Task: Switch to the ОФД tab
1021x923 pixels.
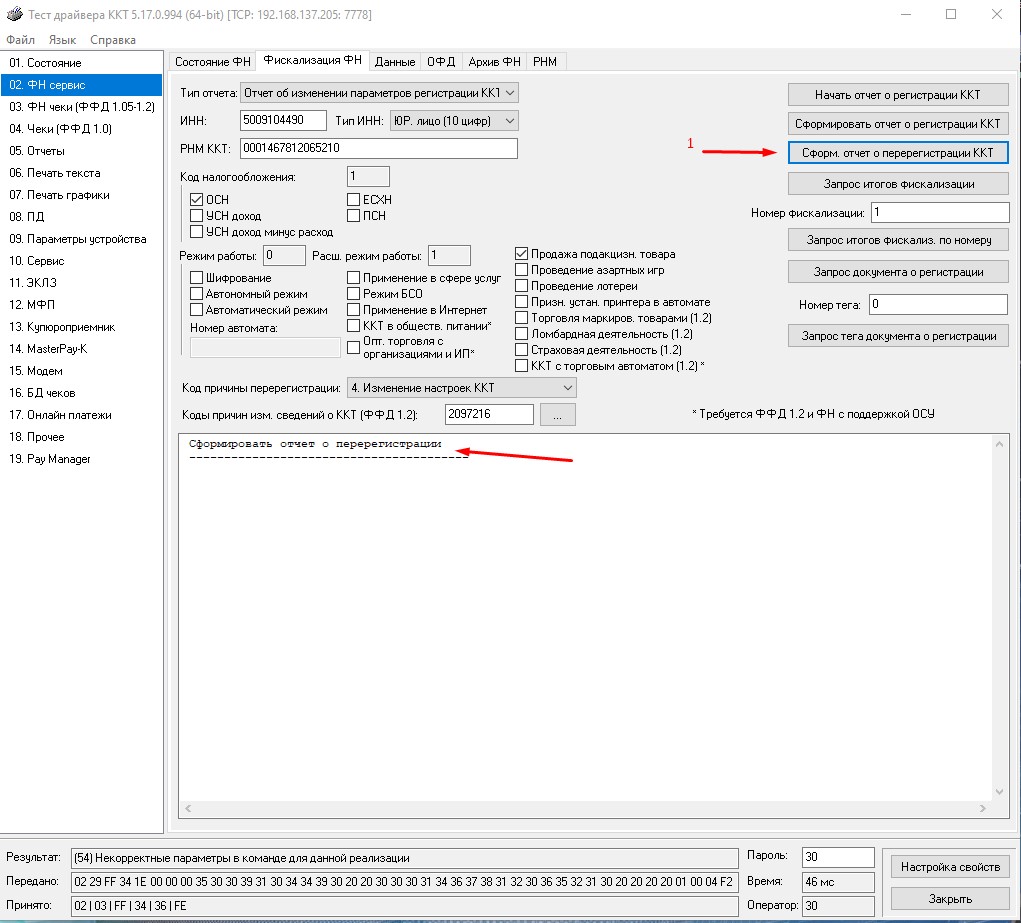Action: pos(441,62)
